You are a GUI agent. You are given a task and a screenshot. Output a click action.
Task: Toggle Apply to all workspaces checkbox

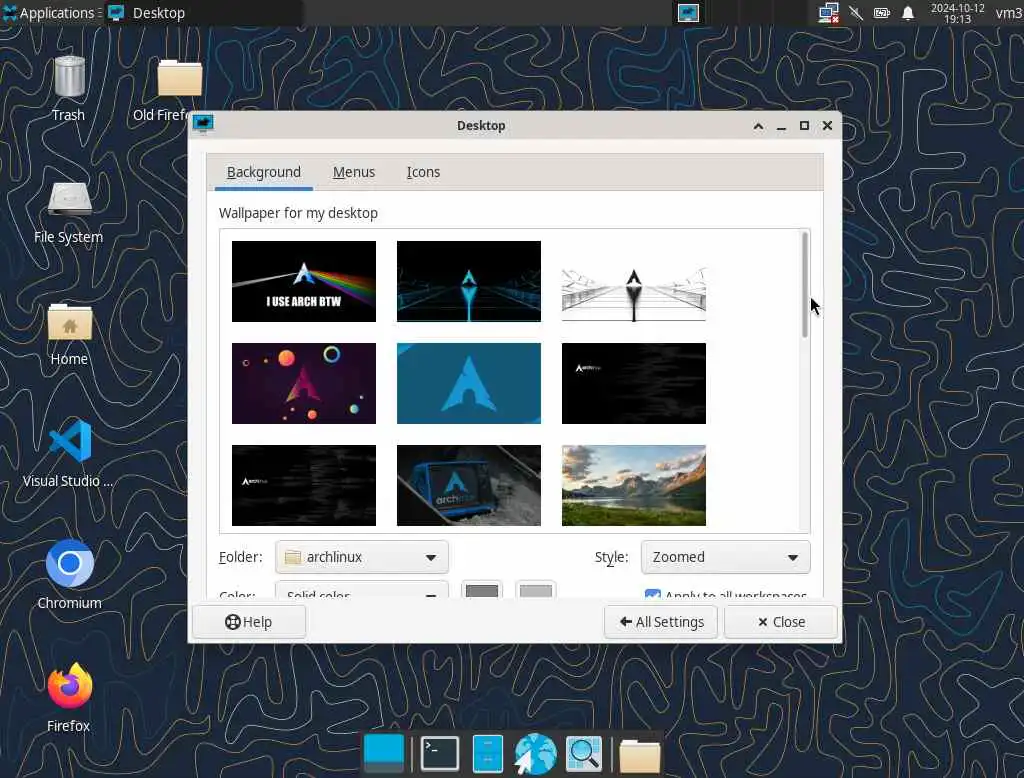coord(652,594)
